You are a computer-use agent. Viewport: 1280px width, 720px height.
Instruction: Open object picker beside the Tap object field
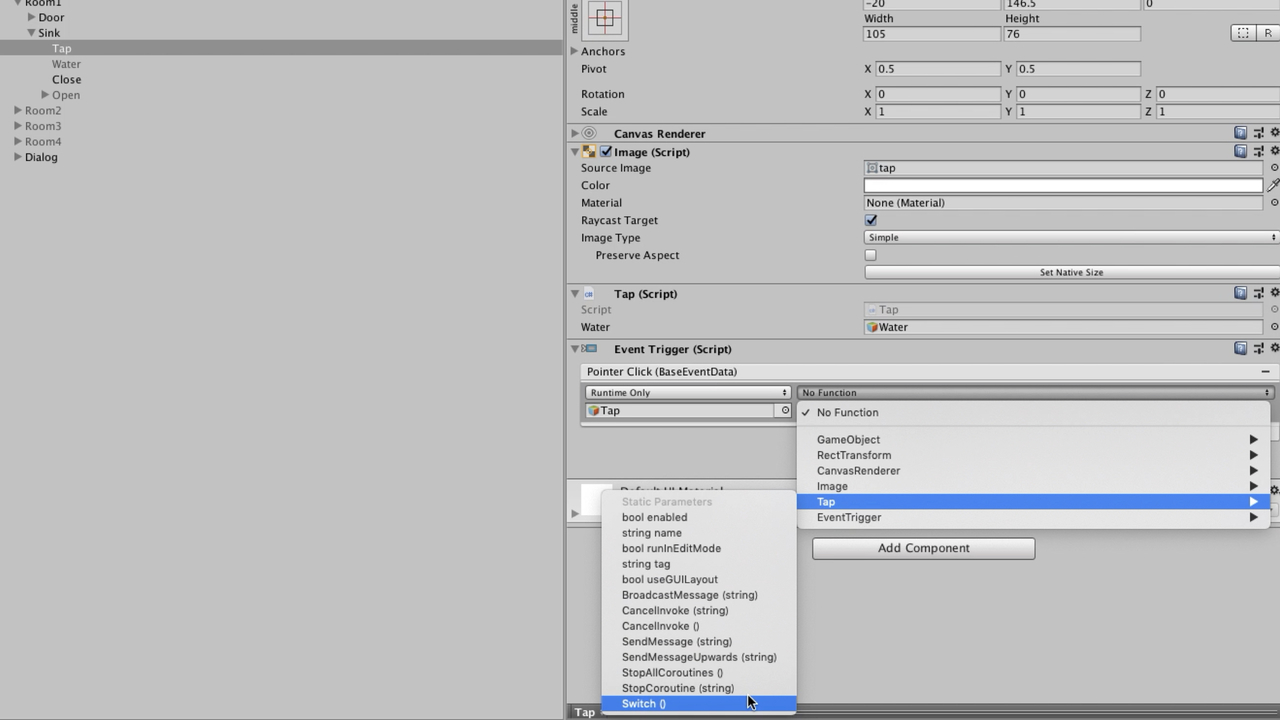785,410
